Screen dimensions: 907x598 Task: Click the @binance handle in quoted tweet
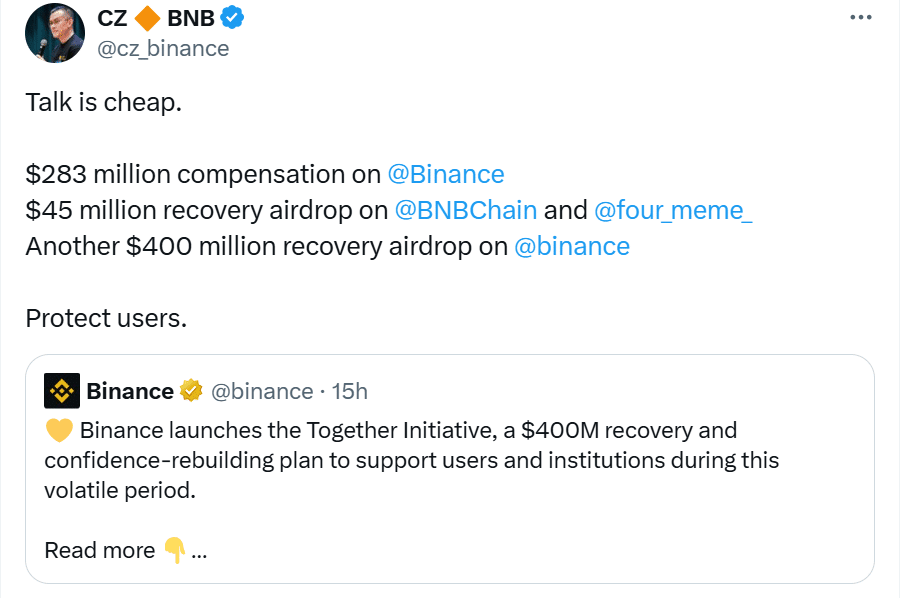262,391
